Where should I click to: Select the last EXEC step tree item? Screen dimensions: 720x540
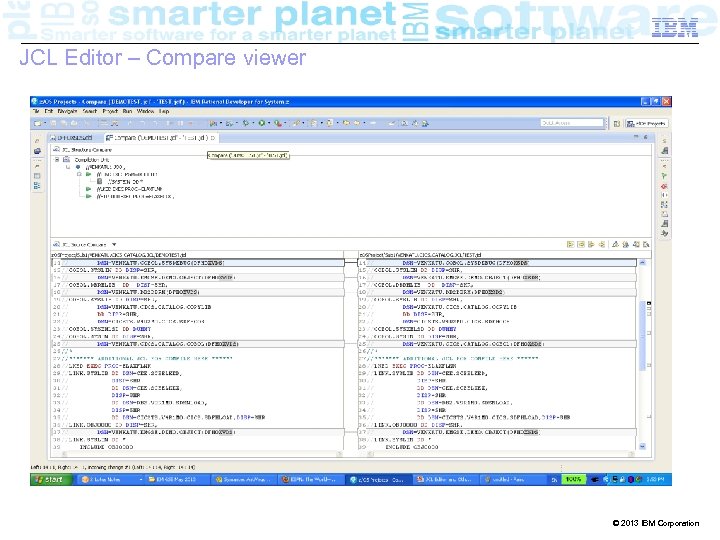pyautogui.click(x=135, y=197)
